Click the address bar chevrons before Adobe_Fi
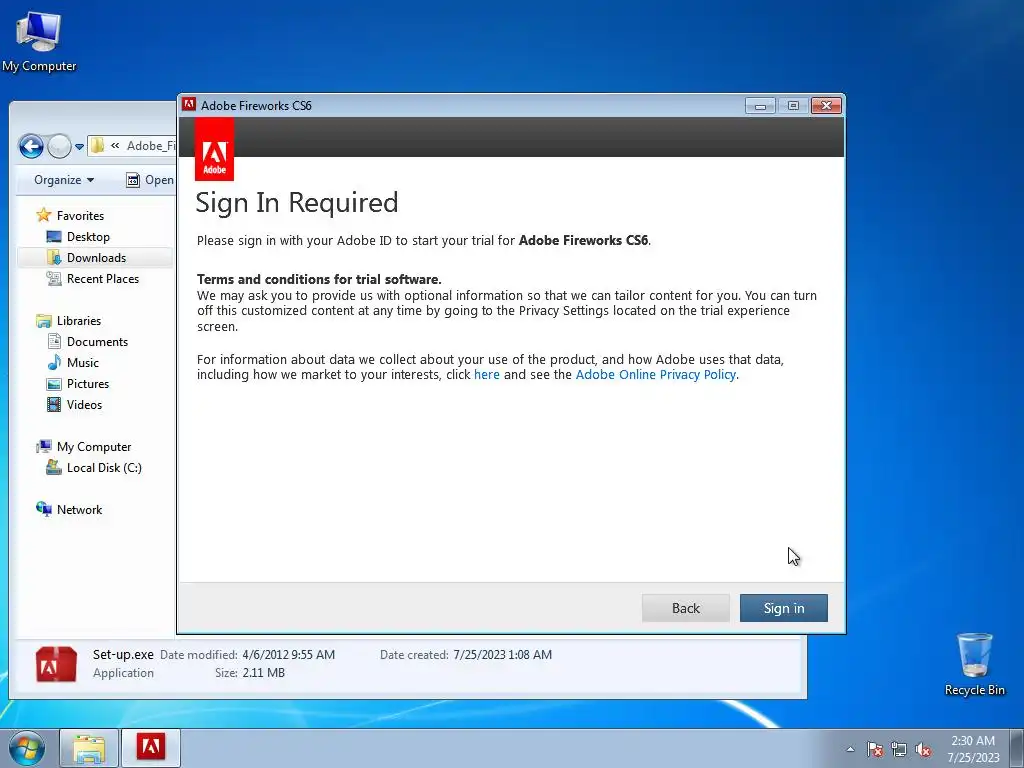This screenshot has width=1024, height=768. (115, 146)
